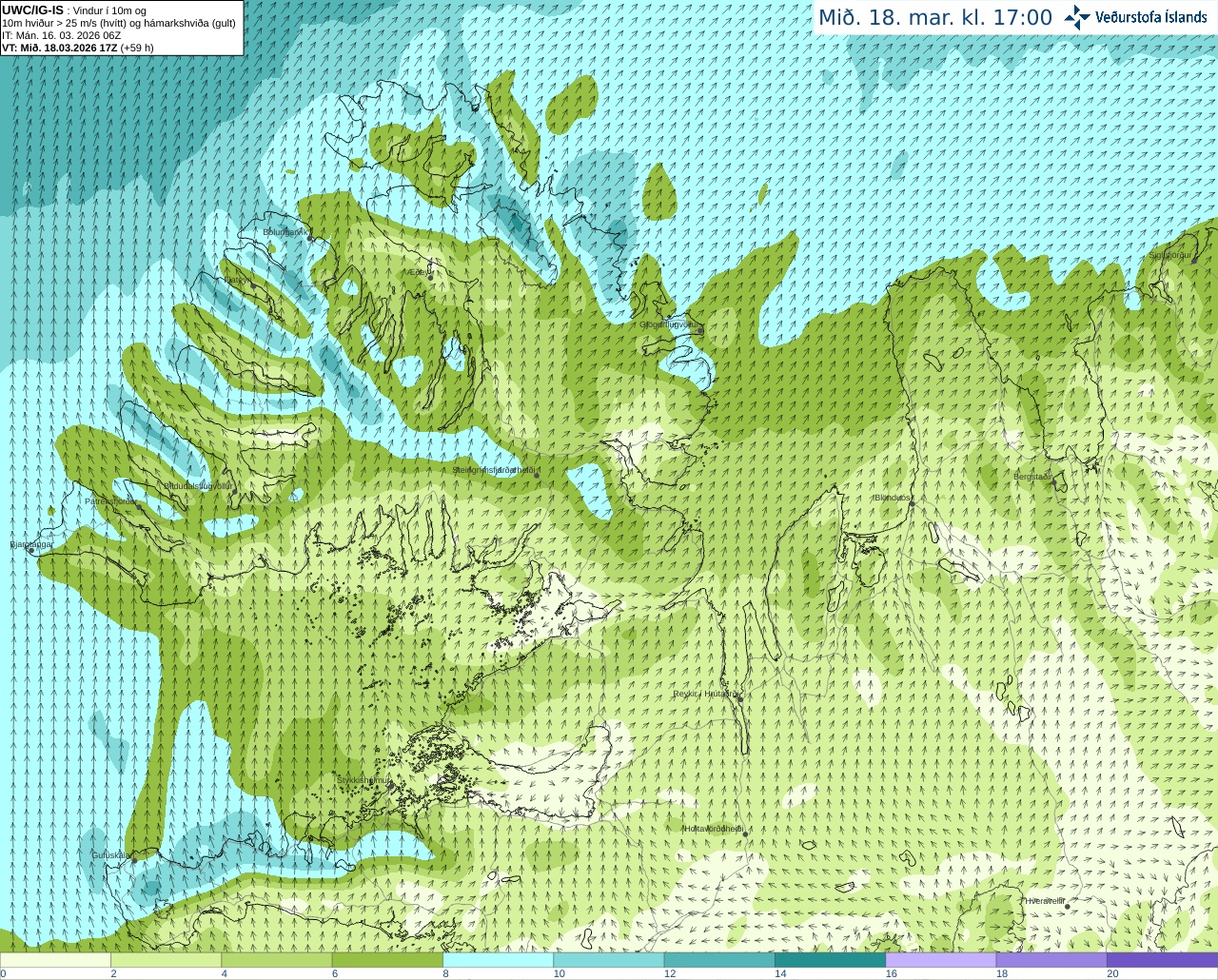Select the Æðey station label
Screen dimensions: 1218x980
pos(420,272)
